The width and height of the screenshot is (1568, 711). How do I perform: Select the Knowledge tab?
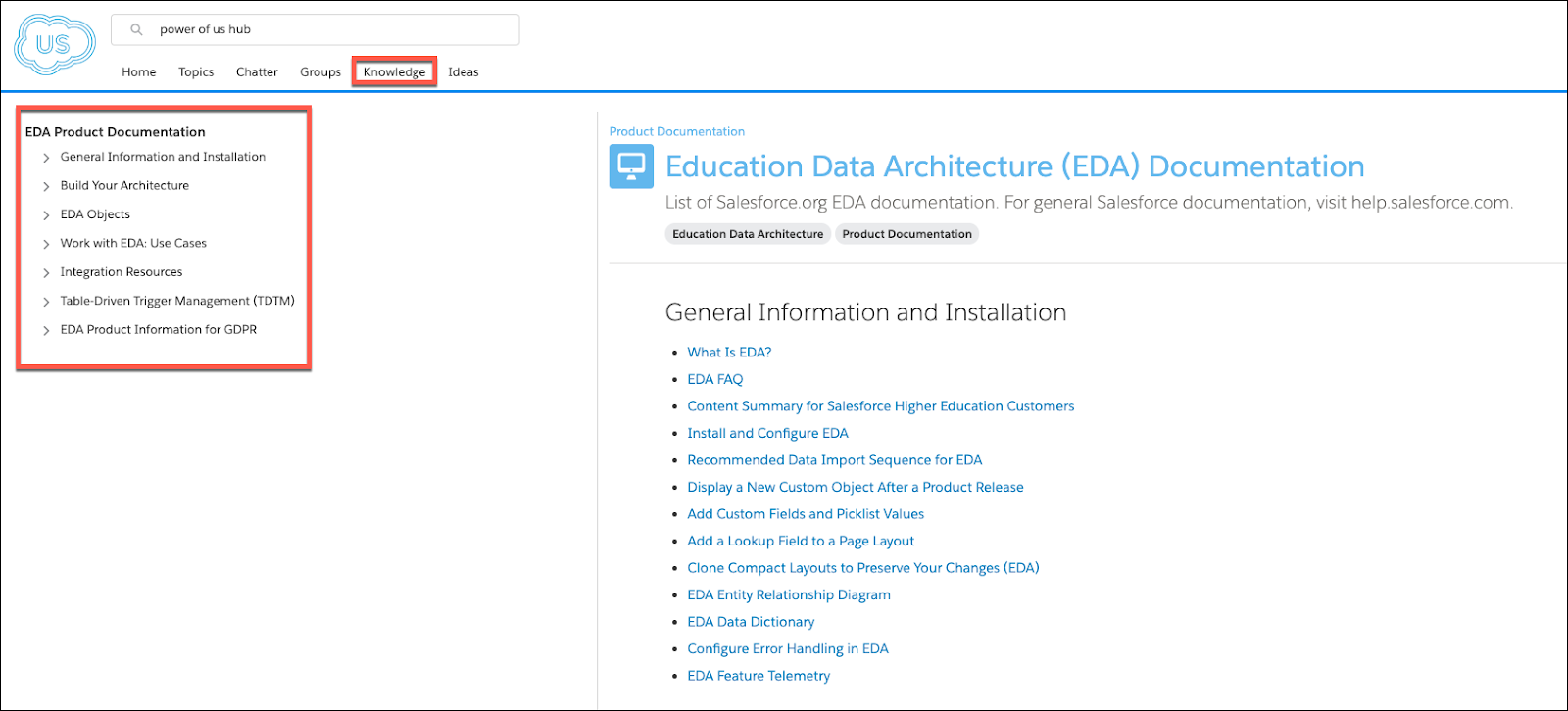click(394, 72)
